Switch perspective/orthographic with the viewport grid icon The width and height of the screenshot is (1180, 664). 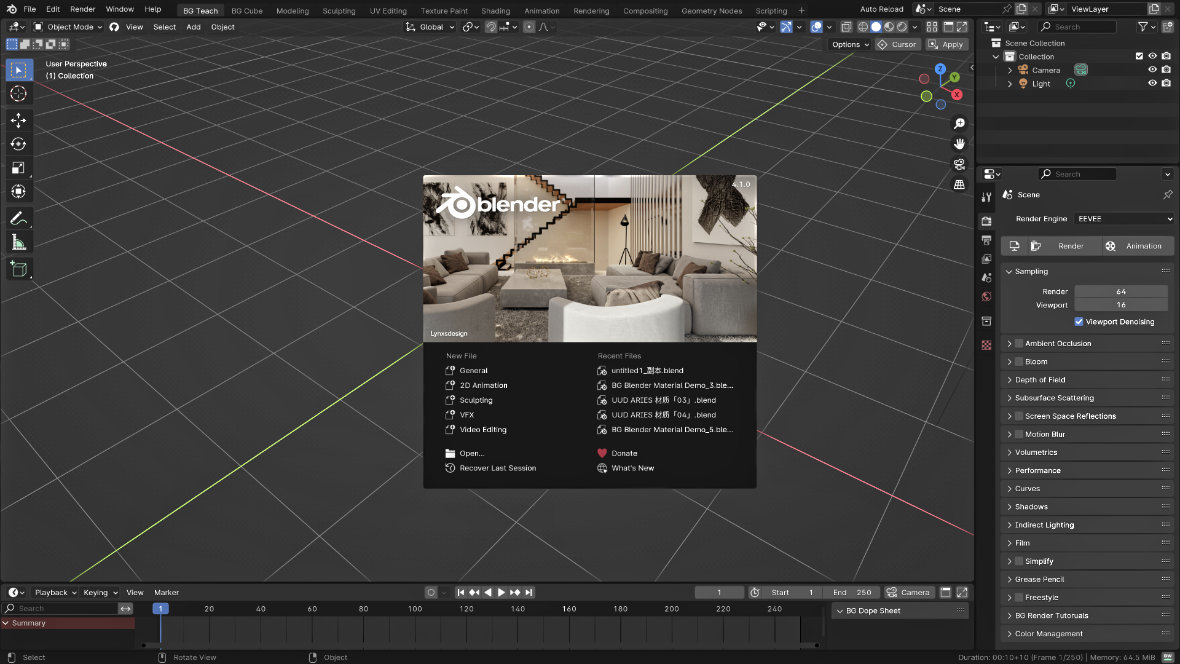coord(960,184)
